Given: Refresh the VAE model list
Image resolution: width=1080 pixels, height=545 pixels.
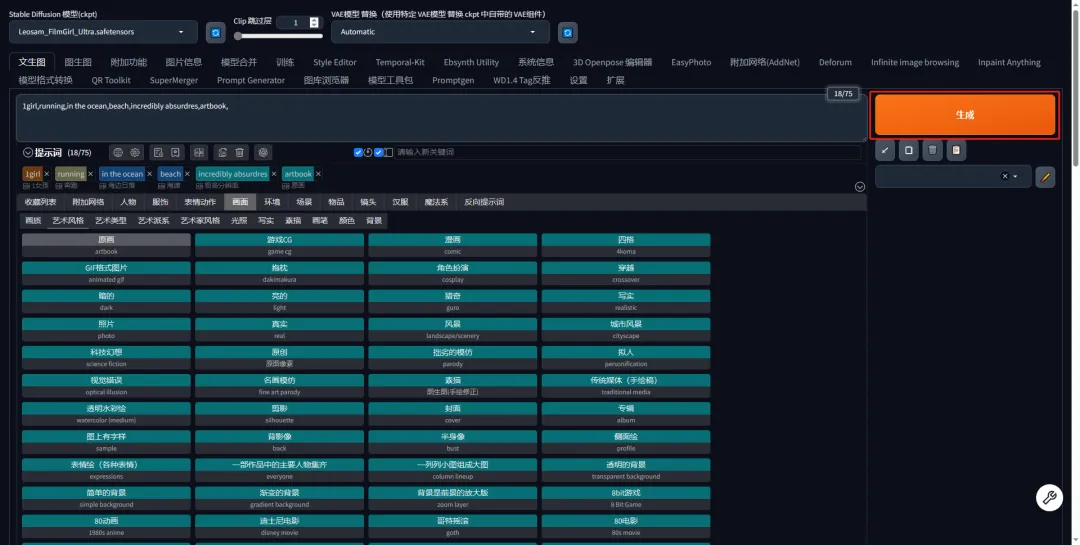Looking at the screenshot, I should [x=568, y=32].
